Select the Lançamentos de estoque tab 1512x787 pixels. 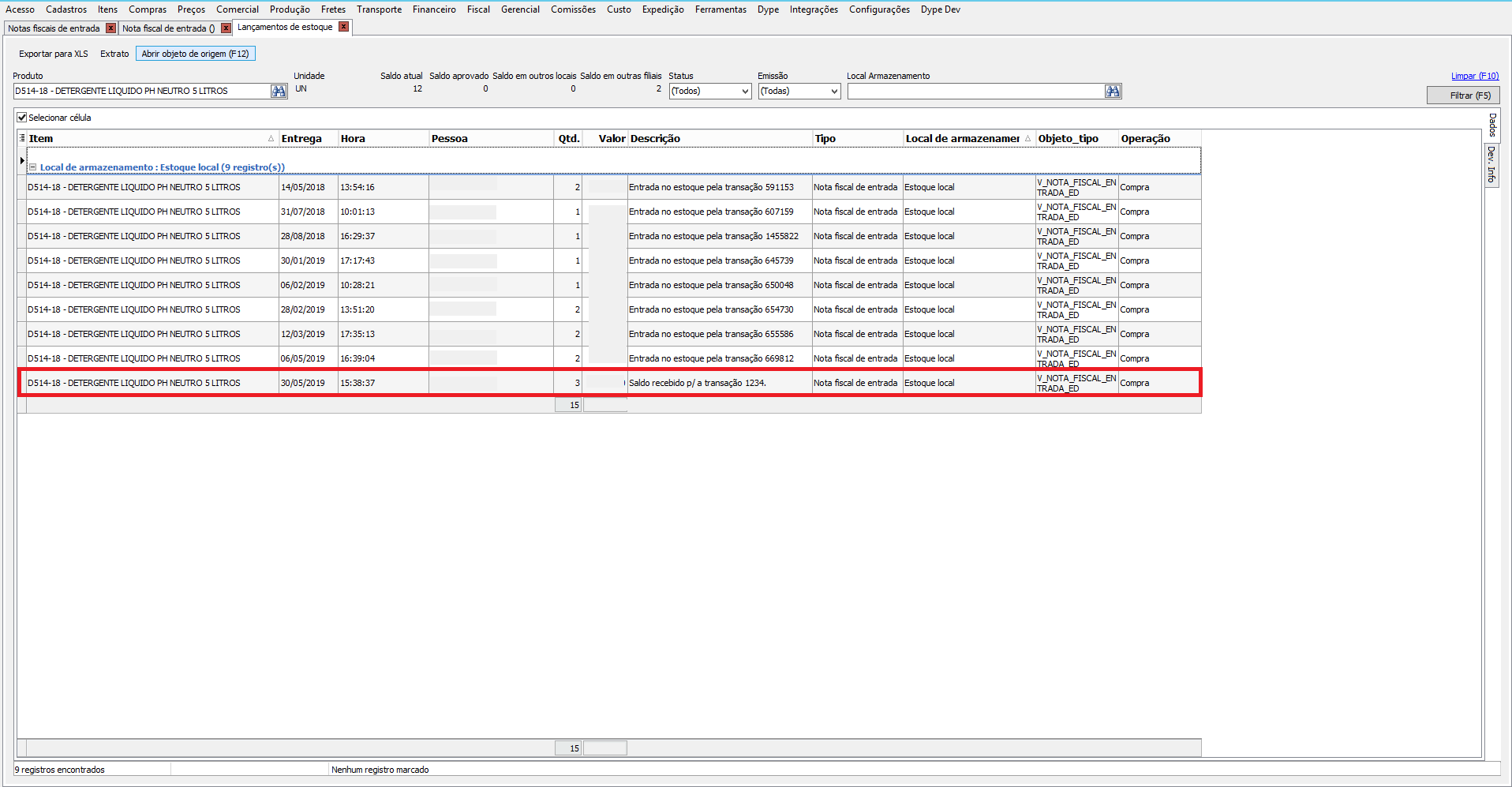(x=285, y=27)
